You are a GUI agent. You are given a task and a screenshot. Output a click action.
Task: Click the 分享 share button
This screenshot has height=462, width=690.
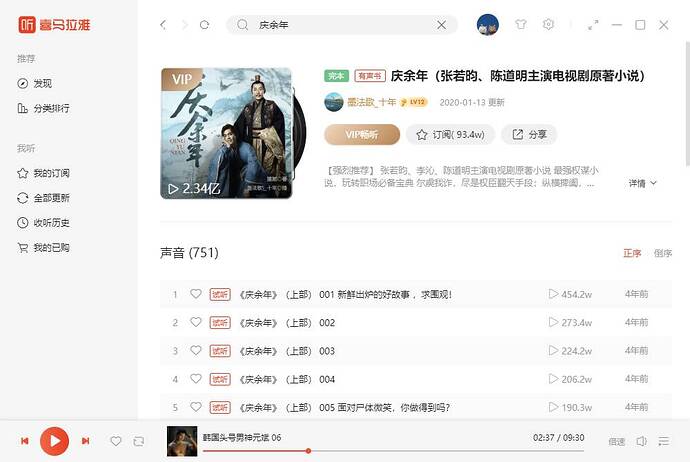[x=529, y=135]
